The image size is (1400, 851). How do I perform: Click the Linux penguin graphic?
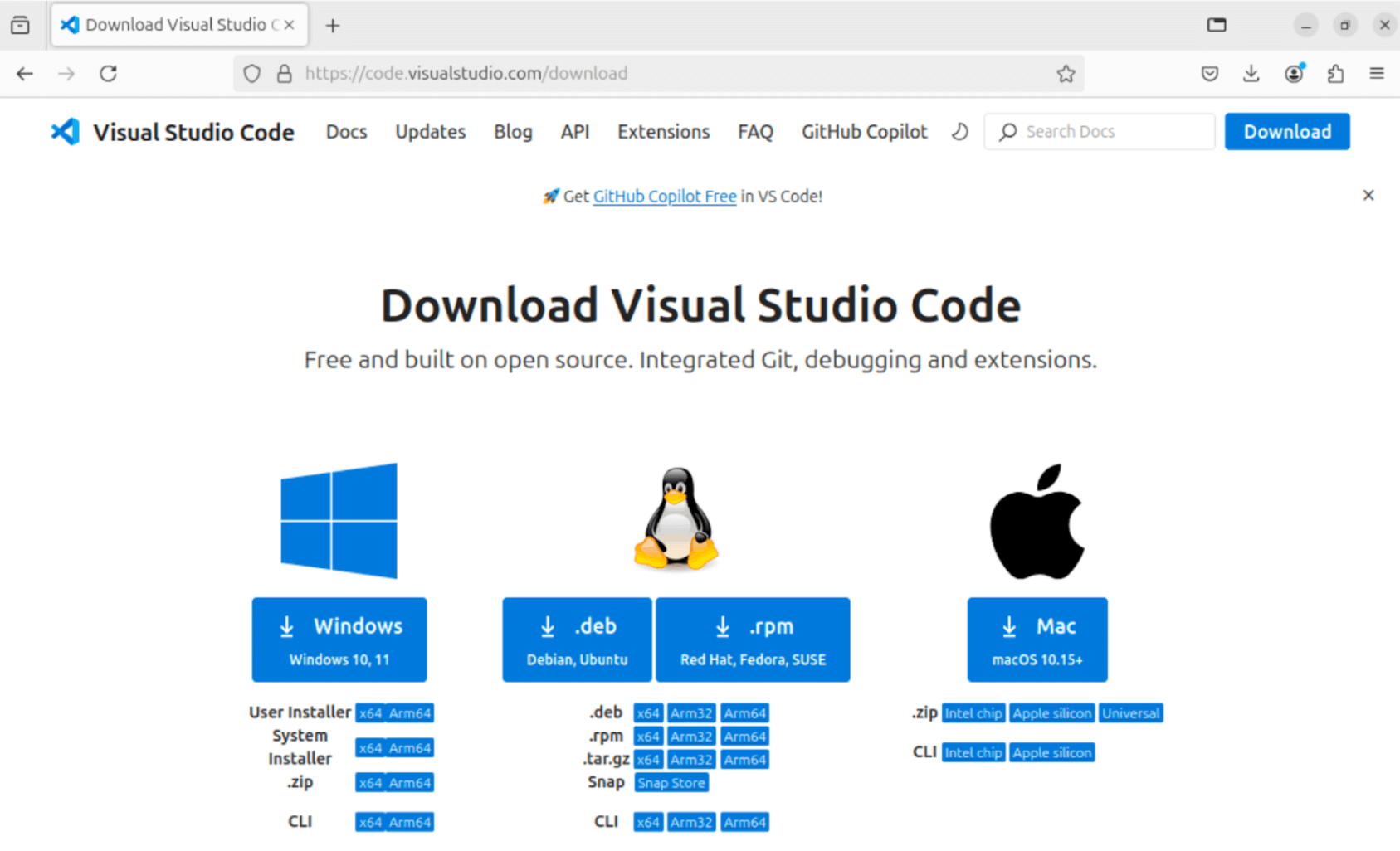[x=675, y=518]
